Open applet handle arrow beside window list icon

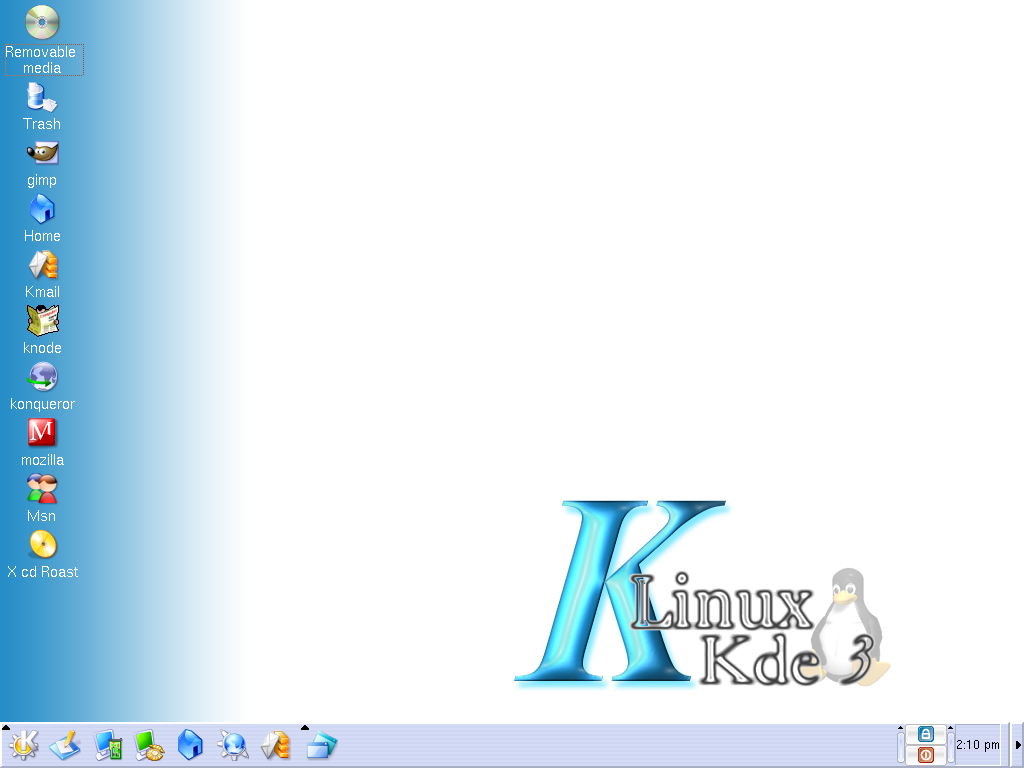[304, 728]
